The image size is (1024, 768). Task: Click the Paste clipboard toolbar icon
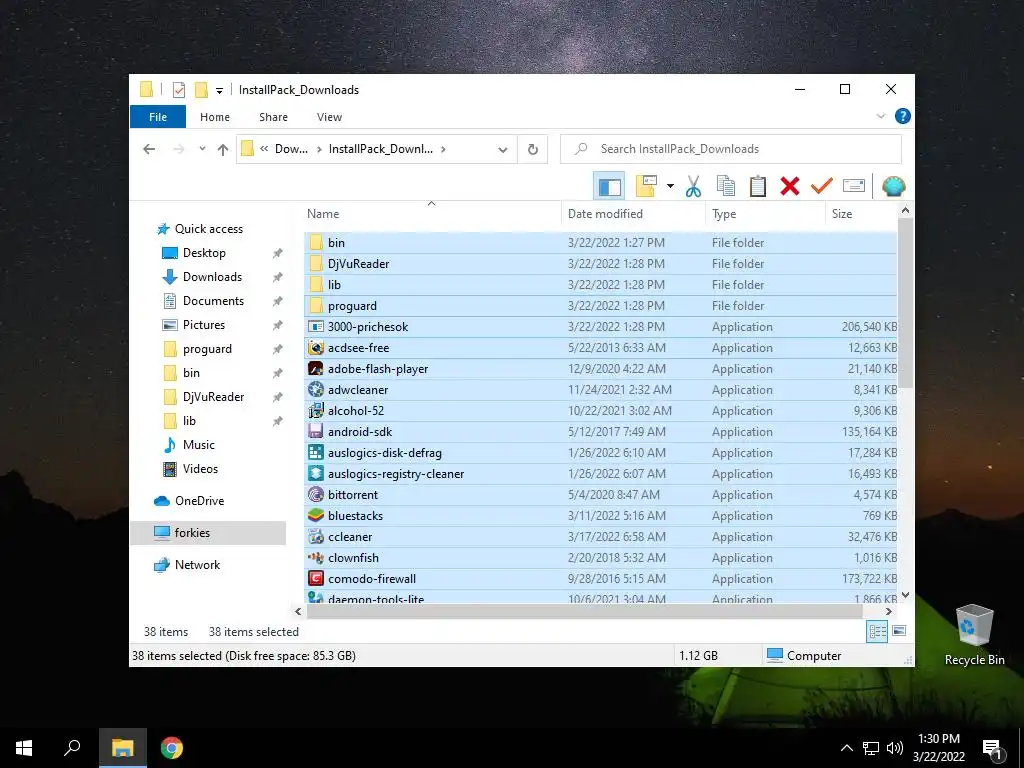point(758,187)
